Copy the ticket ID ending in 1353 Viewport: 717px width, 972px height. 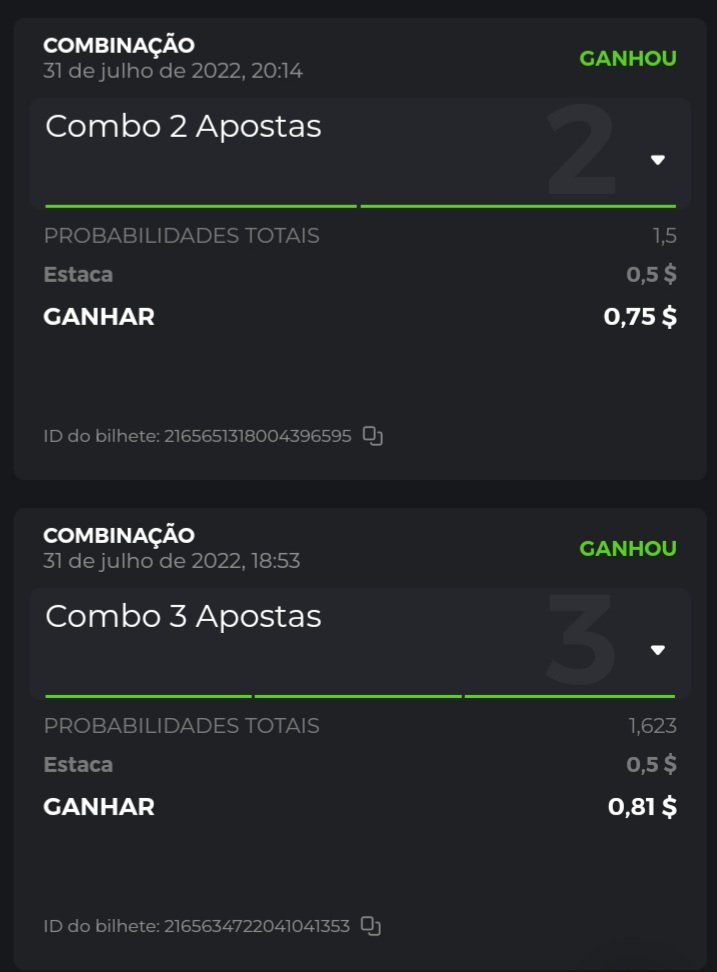pyautogui.click(x=370, y=925)
